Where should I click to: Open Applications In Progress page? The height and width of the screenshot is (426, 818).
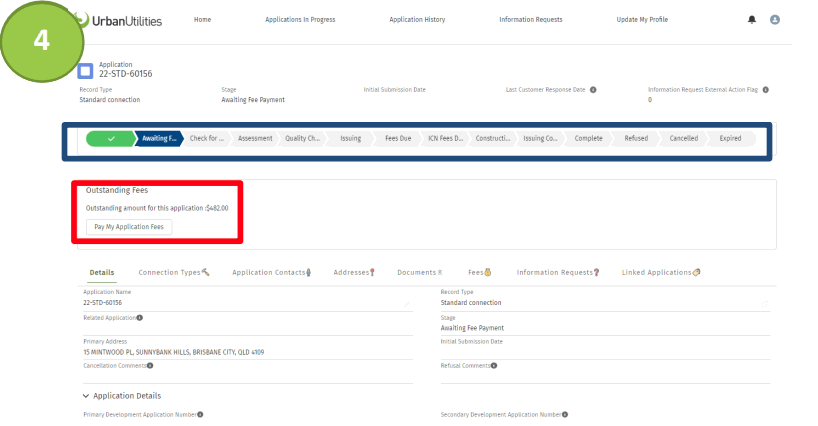pyautogui.click(x=300, y=20)
